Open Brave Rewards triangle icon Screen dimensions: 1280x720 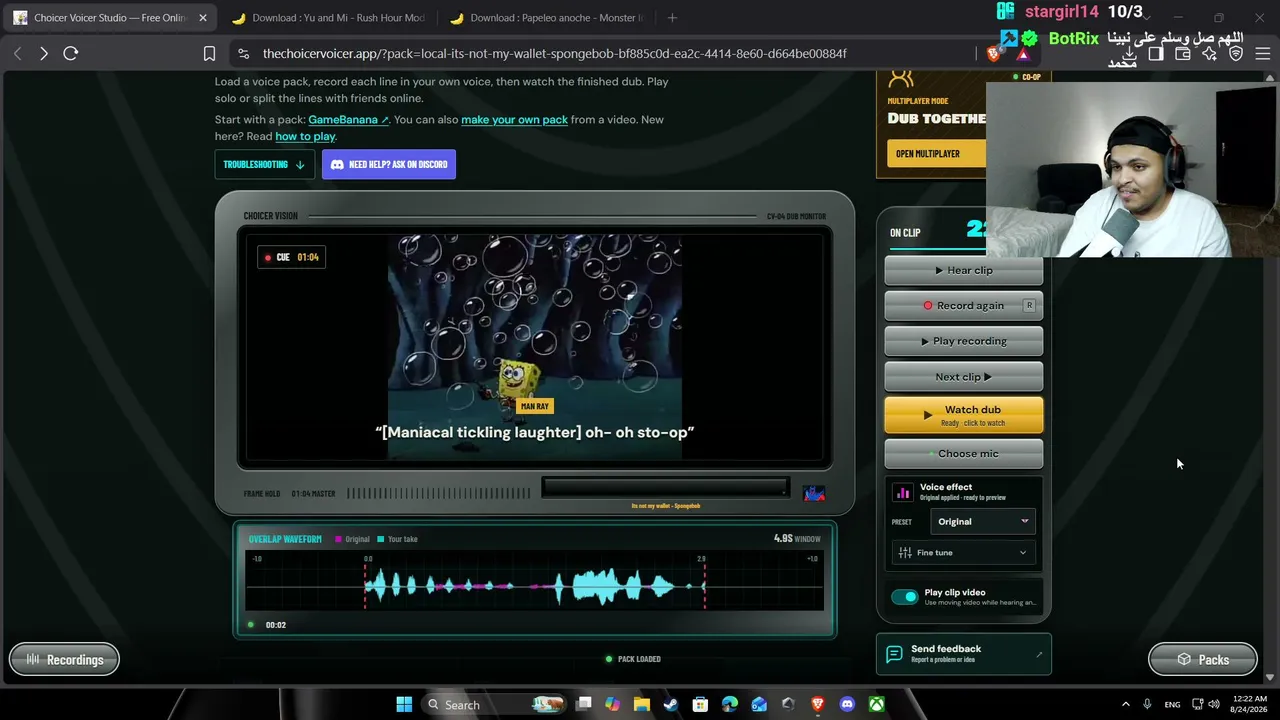coord(1023,54)
